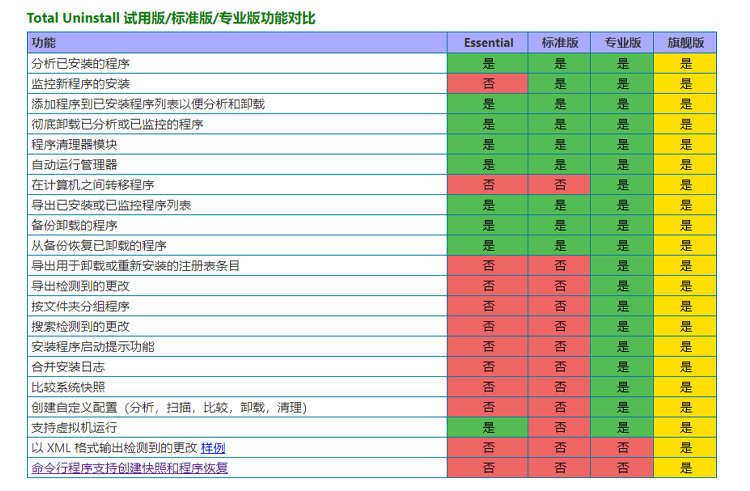This screenshot has width=750, height=491.
Task: Select the row label 按文件夹分组程序
Action: [x=80, y=306]
